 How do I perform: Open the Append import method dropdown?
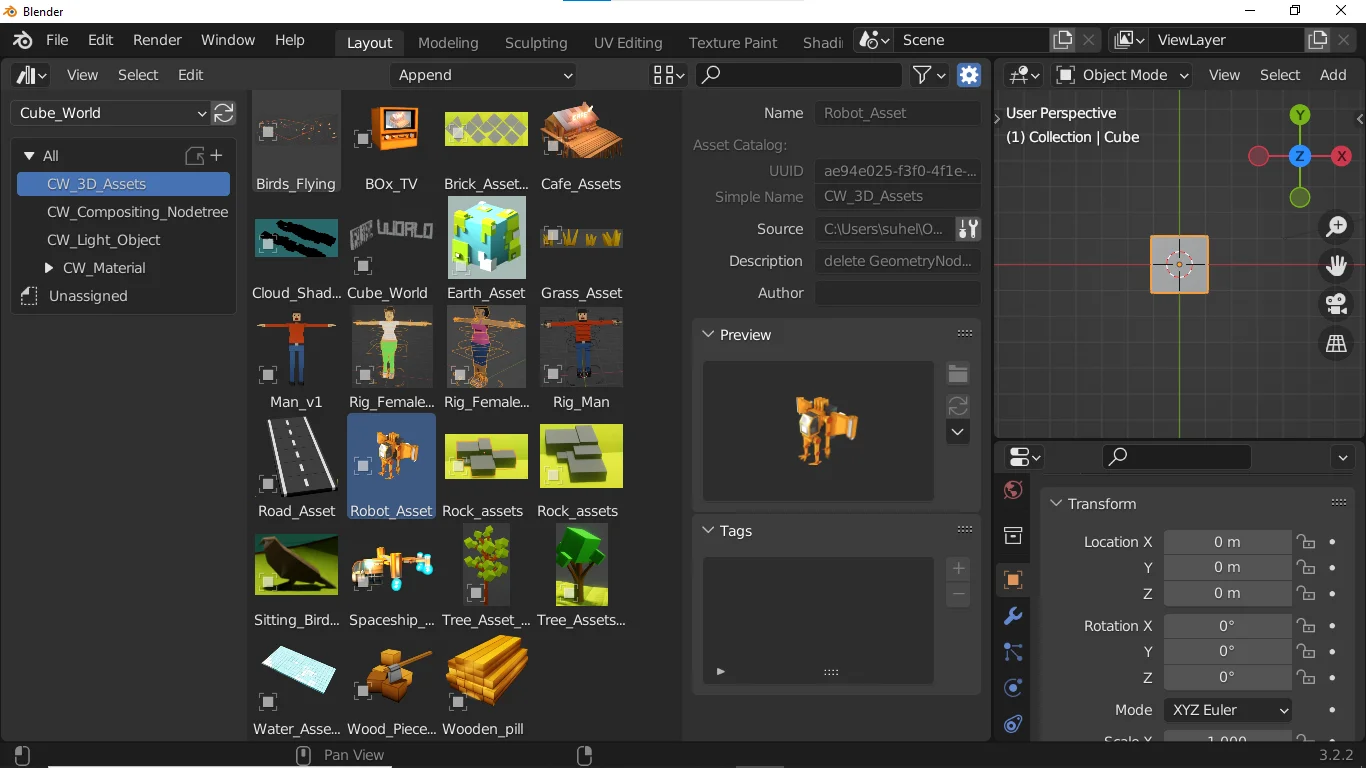tap(483, 75)
